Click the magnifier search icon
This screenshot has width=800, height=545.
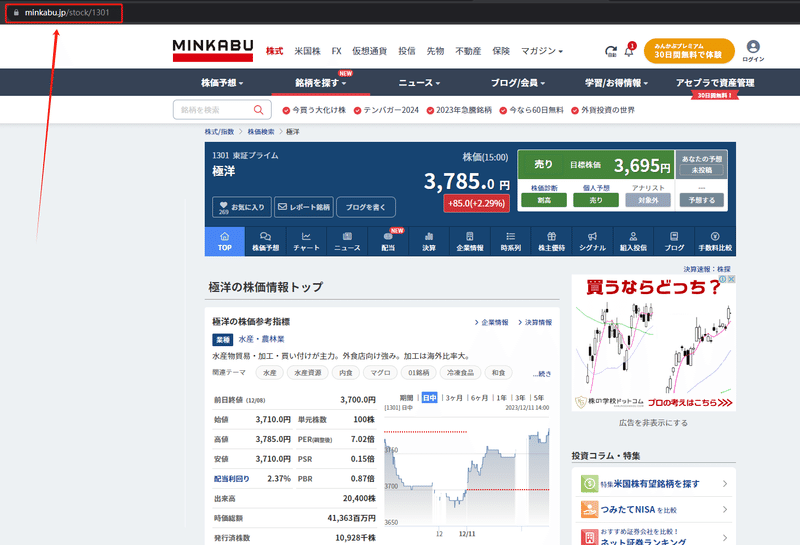259,110
